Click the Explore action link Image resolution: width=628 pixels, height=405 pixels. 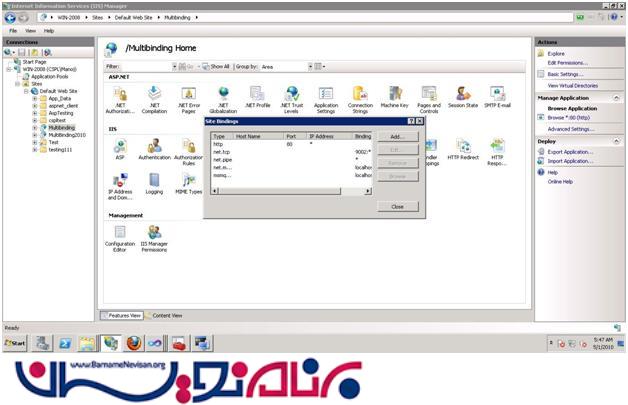point(556,54)
